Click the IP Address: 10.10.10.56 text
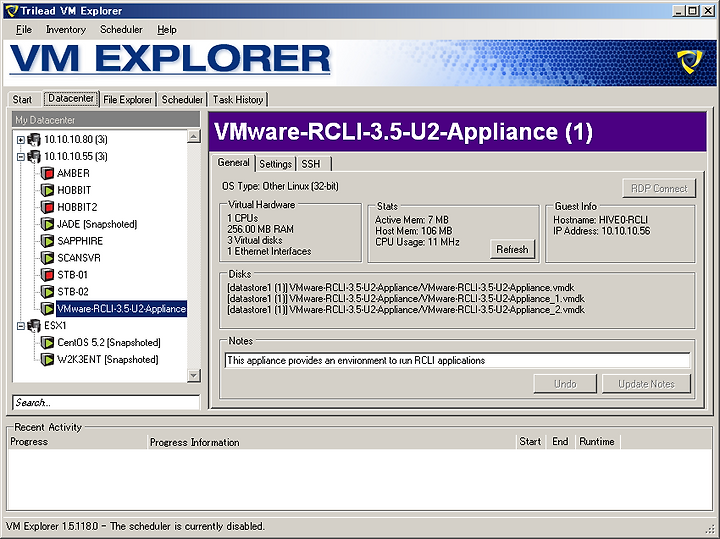The width and height of the screenshot is (720, 539). pyautogui.click(x=602, y=231)
